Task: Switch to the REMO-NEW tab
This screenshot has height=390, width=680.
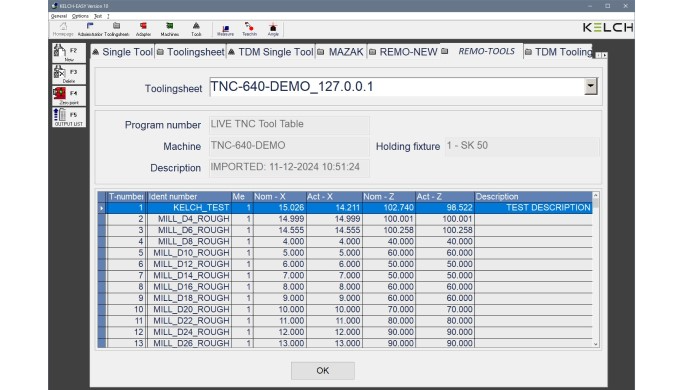Action: pyautogui.click(x=403, y=52)
